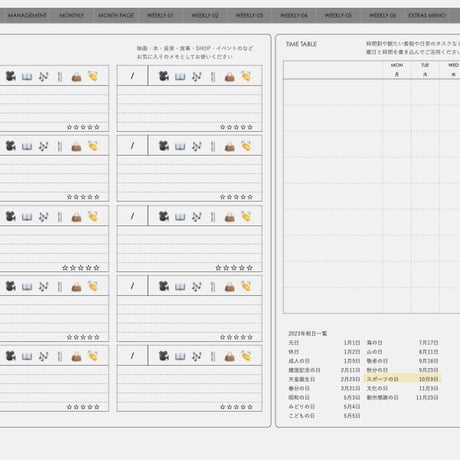This screenshot has height=460, width=460.
Task: Tap event tag icon in bottom right-column card
Action: click(x=246, y=356)
